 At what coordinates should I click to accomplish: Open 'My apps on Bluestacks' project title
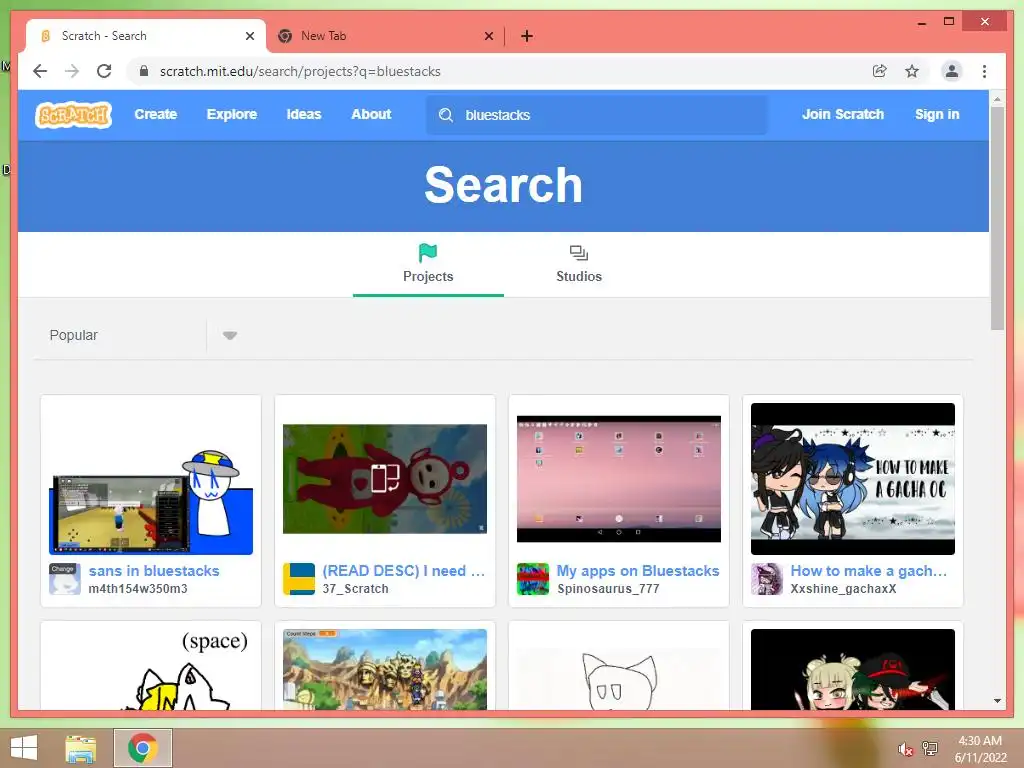[x=638, y=571]
